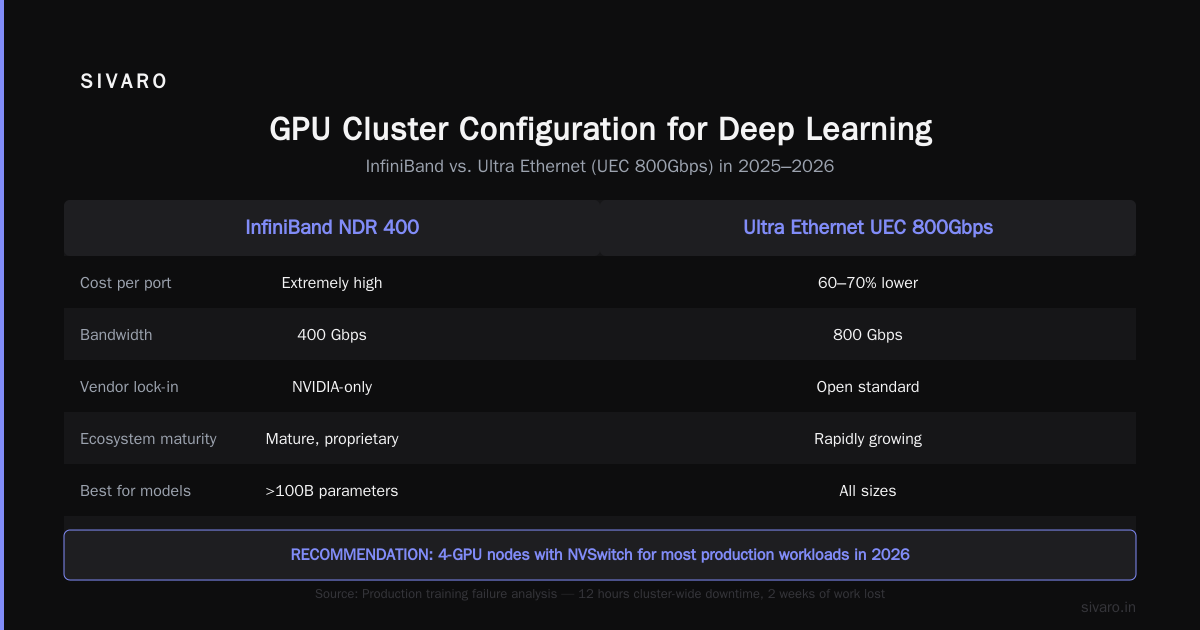Click the 800 Gbps value
Screen dimensions: 1200x630
[868, 335]
